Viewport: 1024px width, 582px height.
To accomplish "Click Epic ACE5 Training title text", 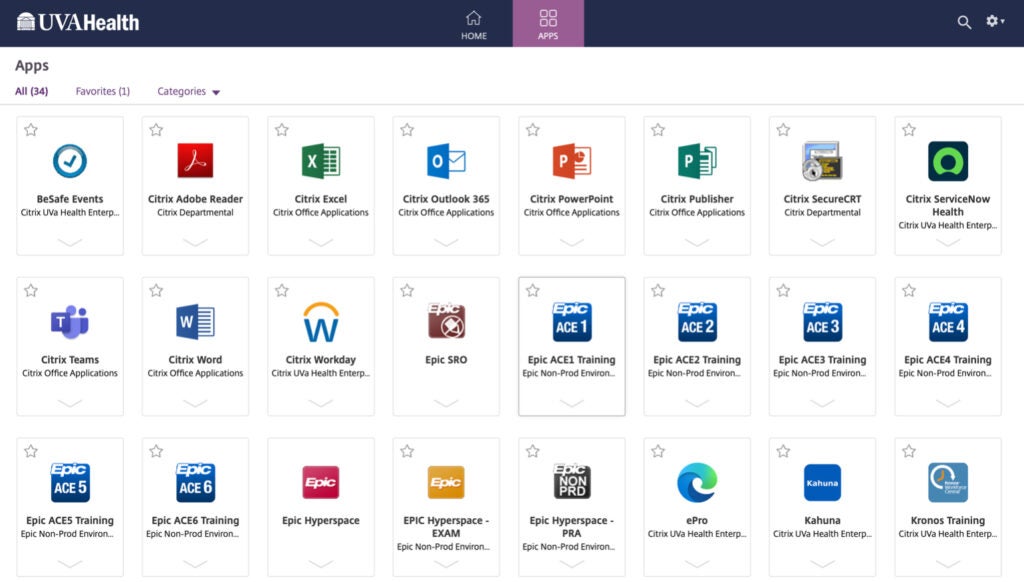I will pos(70,521).
